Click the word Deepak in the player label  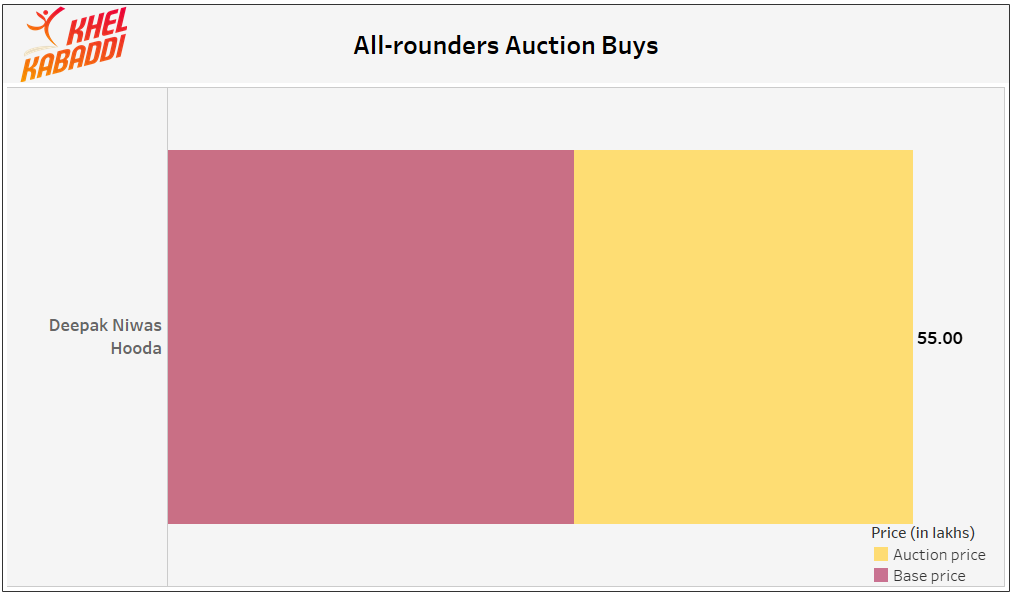(x=72, y=326)
